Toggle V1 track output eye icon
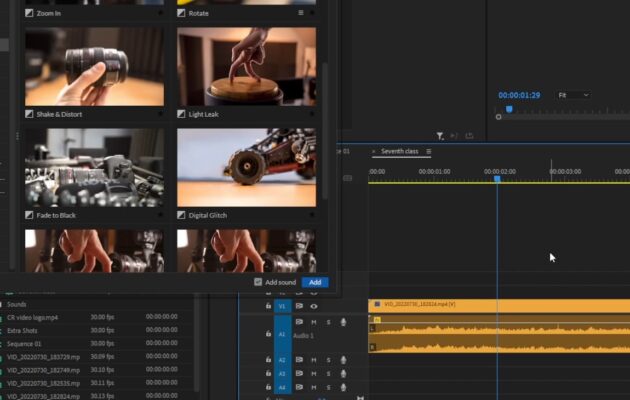 coord(313,306)
